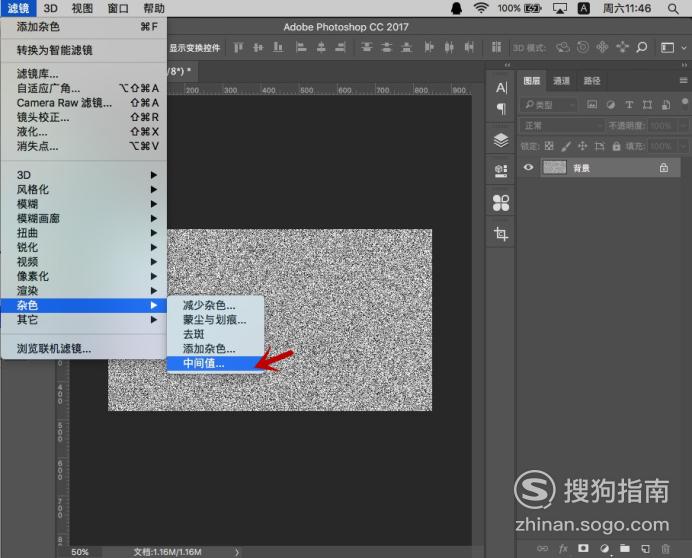Expand the 模糊画廊 submenu
The width and height of the screenshot is (692, 558).
(84, 218)
